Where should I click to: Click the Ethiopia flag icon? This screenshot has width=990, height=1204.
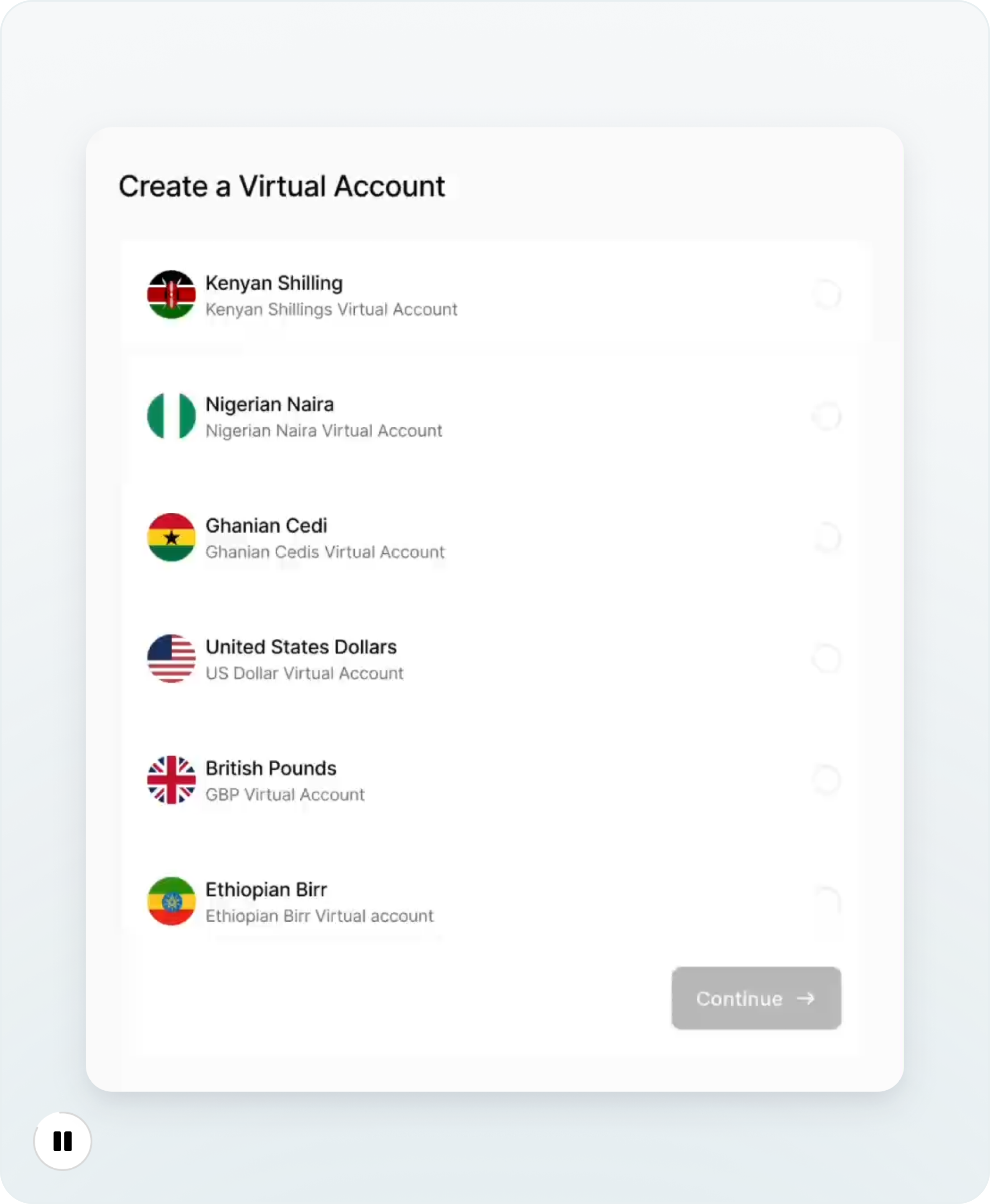[171, 901]
